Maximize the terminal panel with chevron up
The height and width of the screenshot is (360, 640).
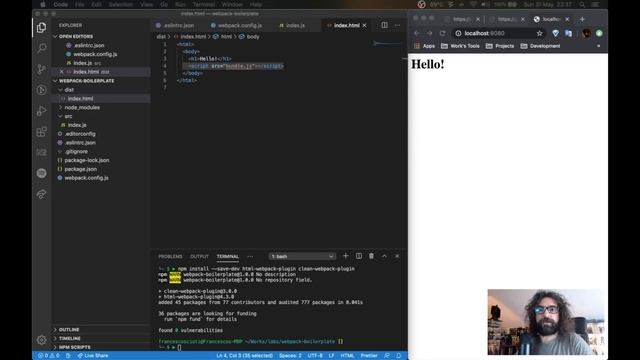[384, 256]
